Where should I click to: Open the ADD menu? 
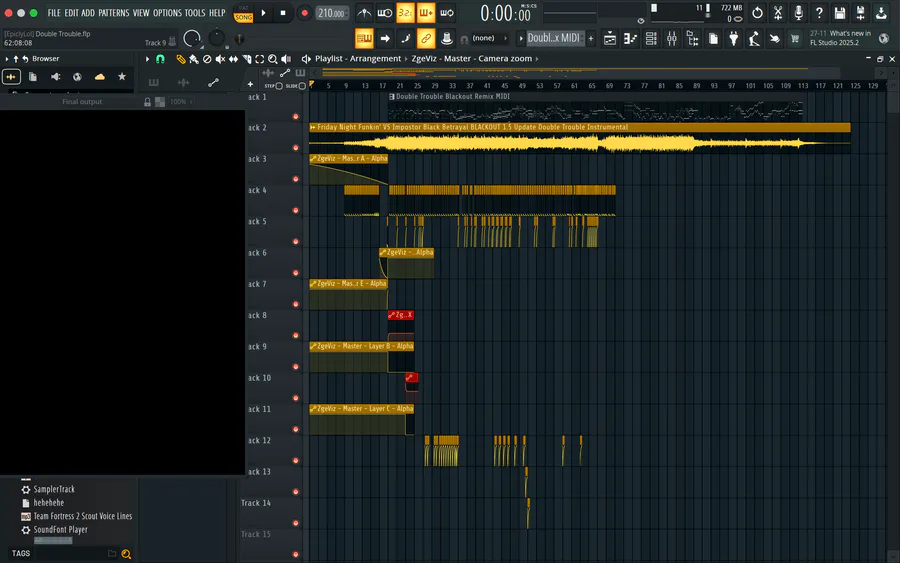[88, 13]
